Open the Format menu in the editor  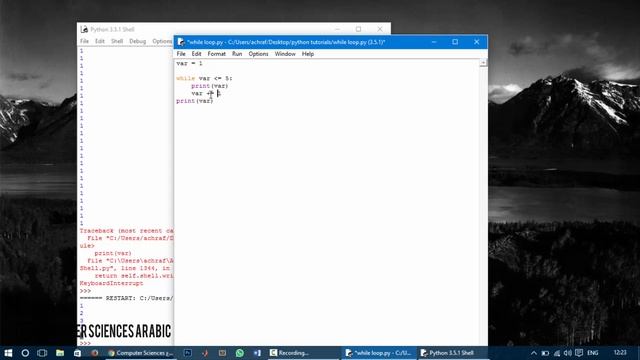[x=216, y=54]
